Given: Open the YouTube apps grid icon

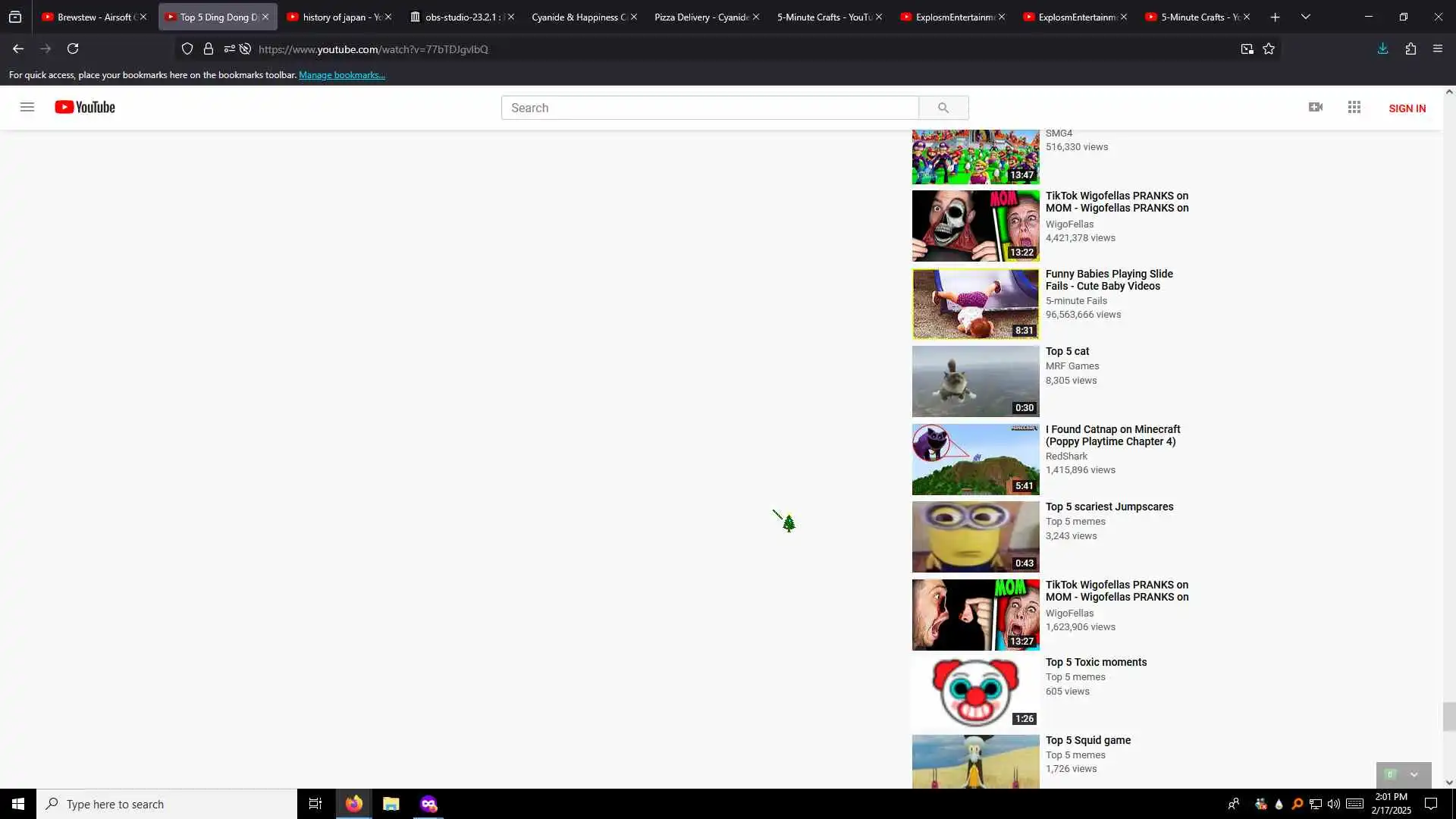Looking at the screenshot, I should 1354,108.
